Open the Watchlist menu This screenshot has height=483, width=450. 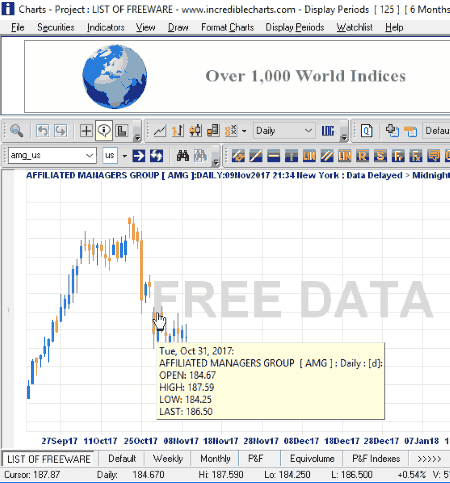(x=354, y=27)
